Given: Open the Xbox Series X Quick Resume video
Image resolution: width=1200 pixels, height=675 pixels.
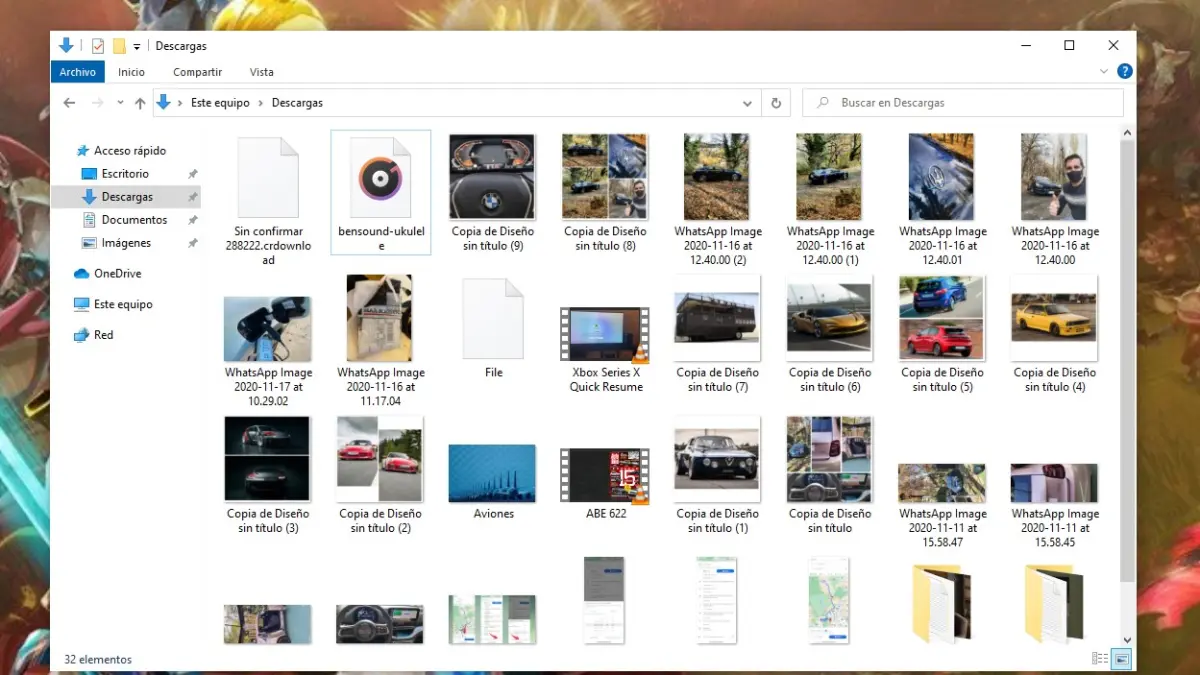Looking at the screenshot, I should (x=605, y=336).
